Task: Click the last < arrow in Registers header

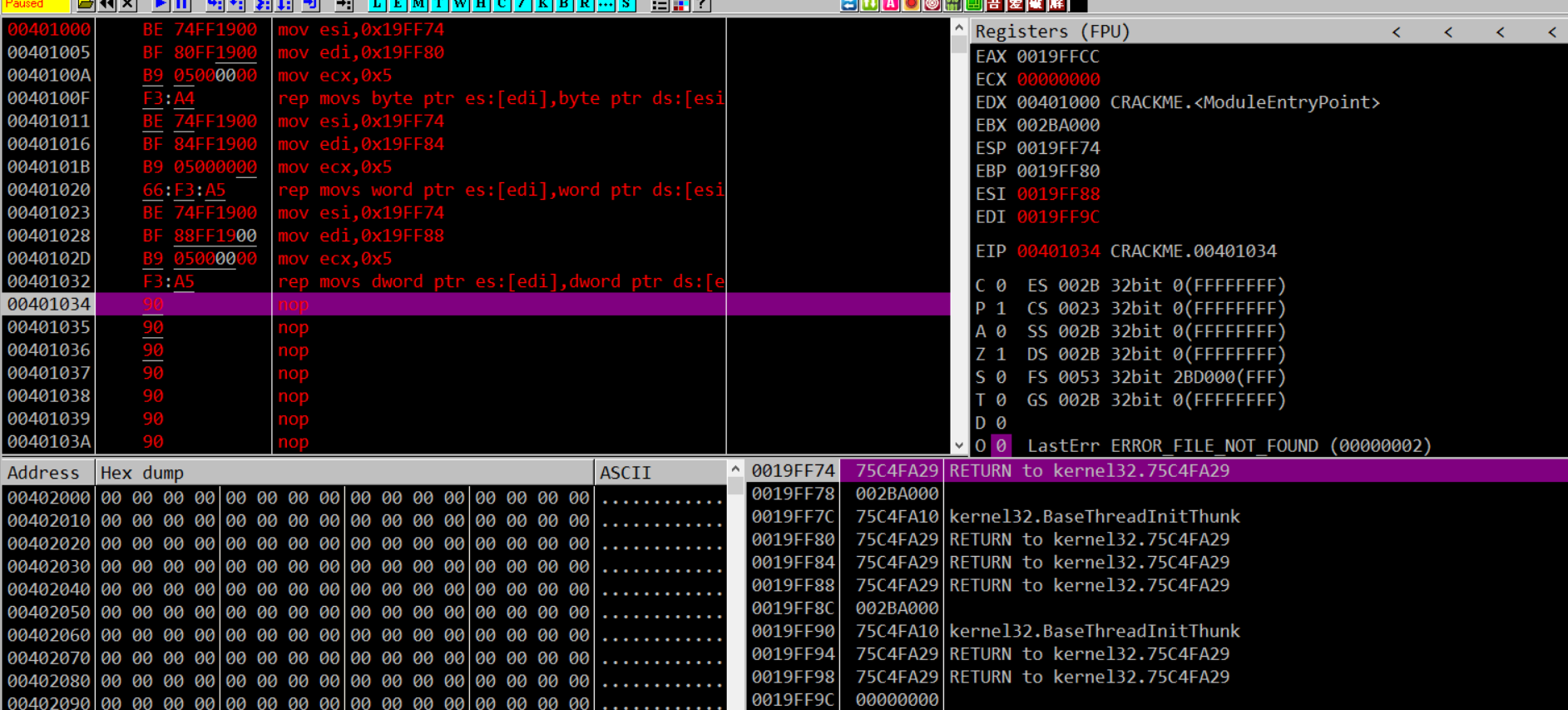Action: pyautogui.click(x=1552, y=32)
